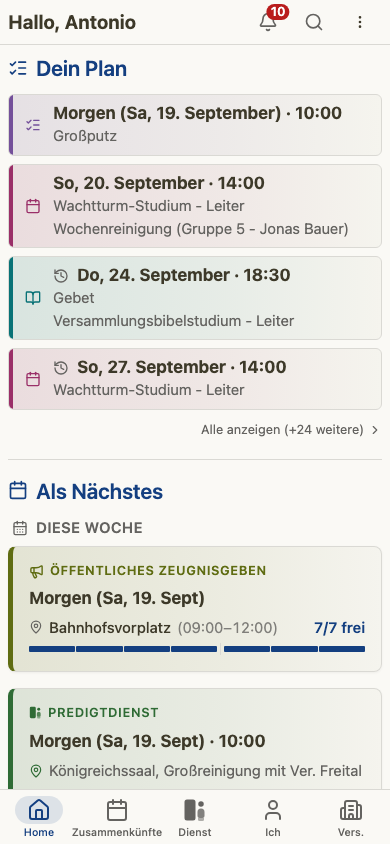The height and width of the screenshot is (844, 390).
Task: Open notifications bell with 10 badge
Action: point(268,22)
